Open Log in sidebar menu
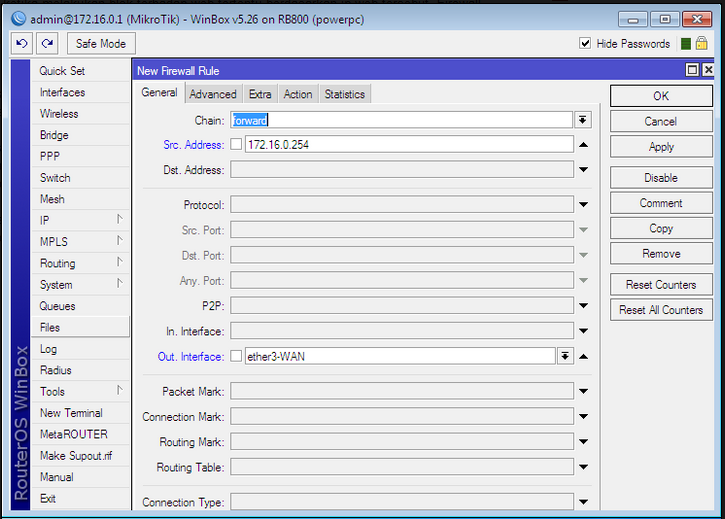Viewport: 725px width, 519px height. click(x=80, y=349)
